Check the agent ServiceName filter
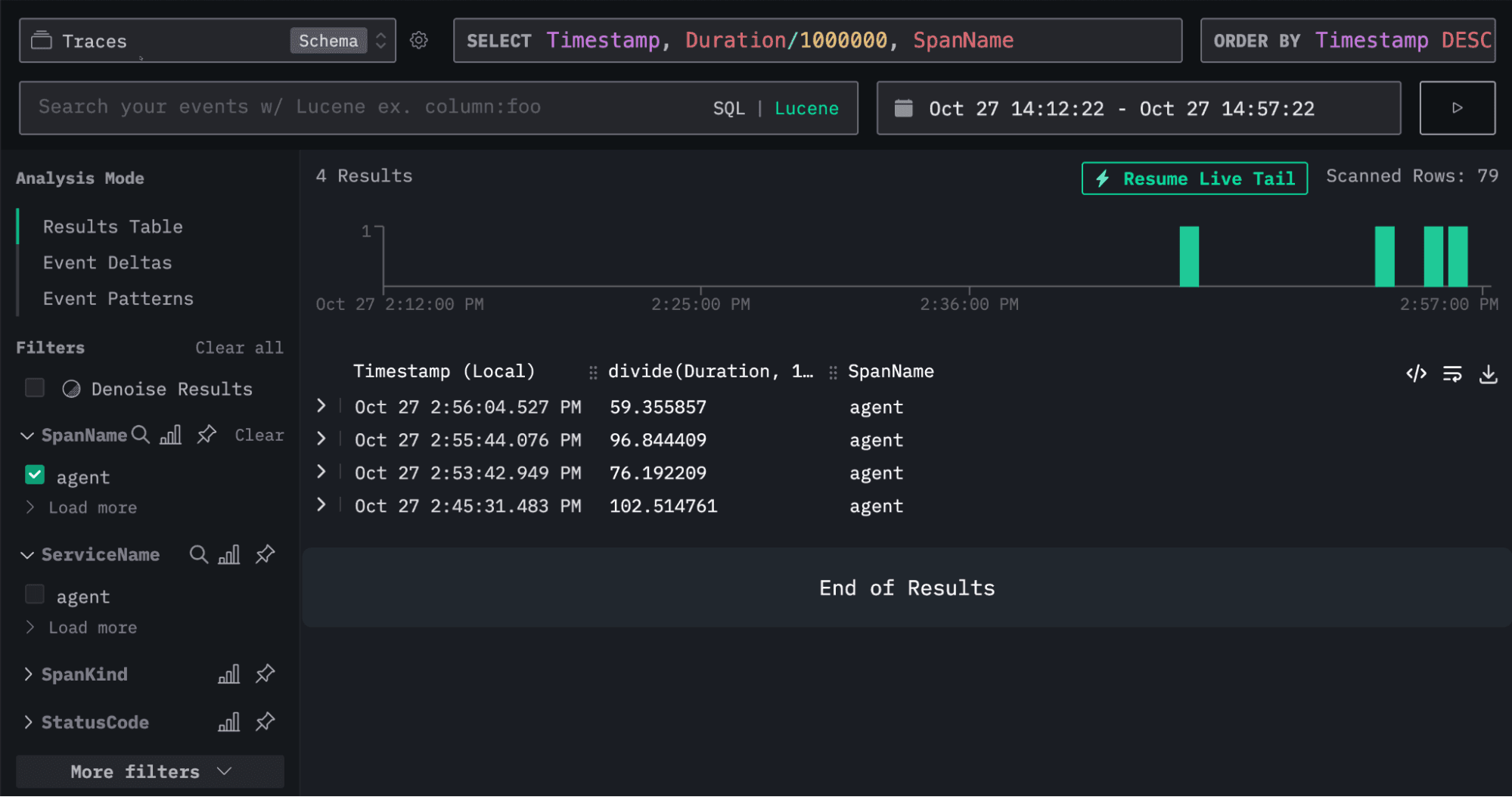 [x=35, y=595]
